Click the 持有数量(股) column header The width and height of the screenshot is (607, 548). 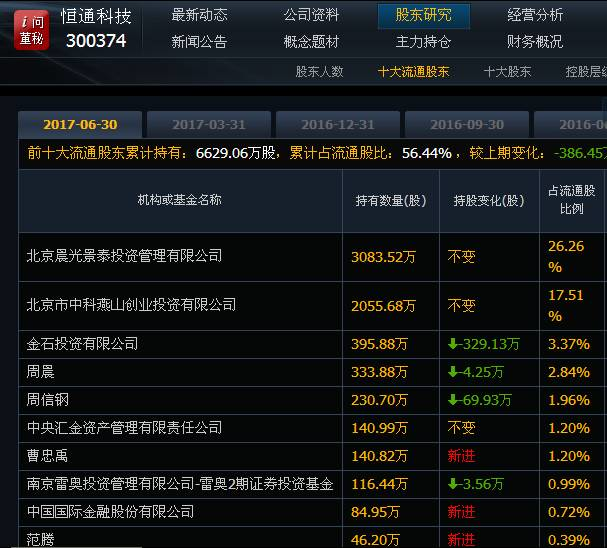391,201
